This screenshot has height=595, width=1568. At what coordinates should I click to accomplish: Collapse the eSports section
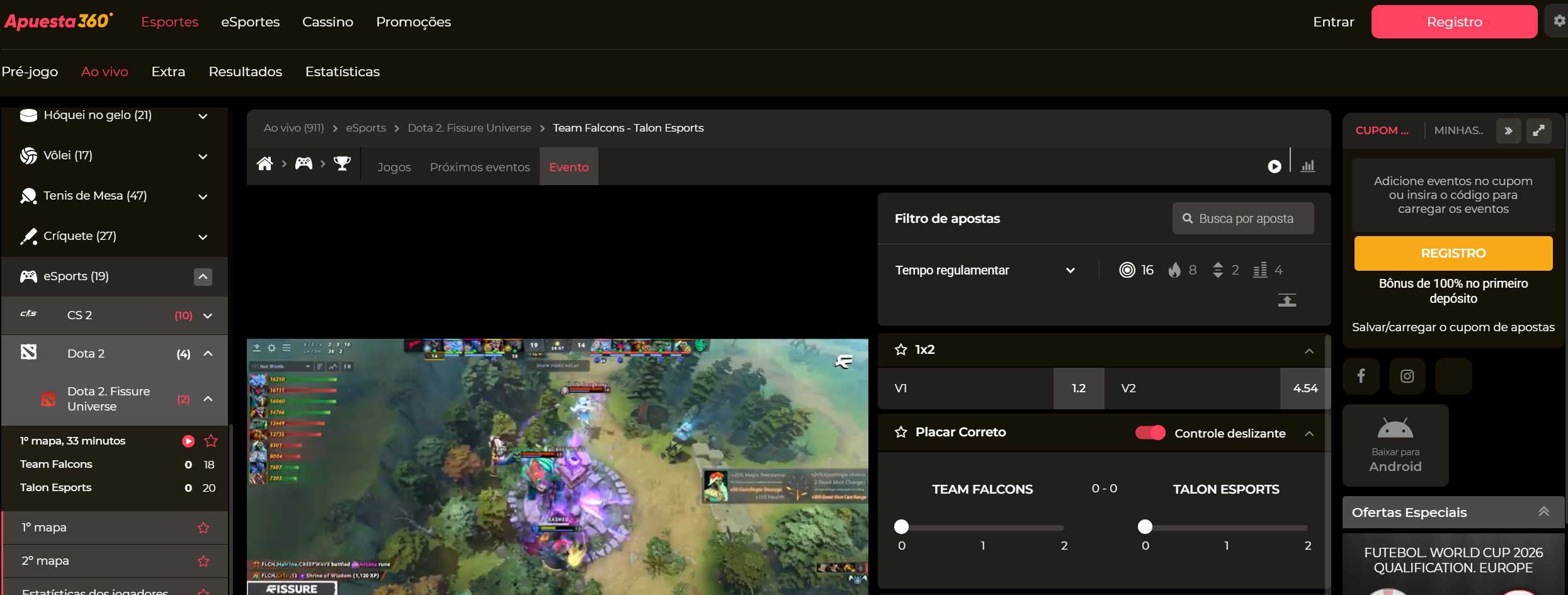pyautogui.click(x=203, y=276)
